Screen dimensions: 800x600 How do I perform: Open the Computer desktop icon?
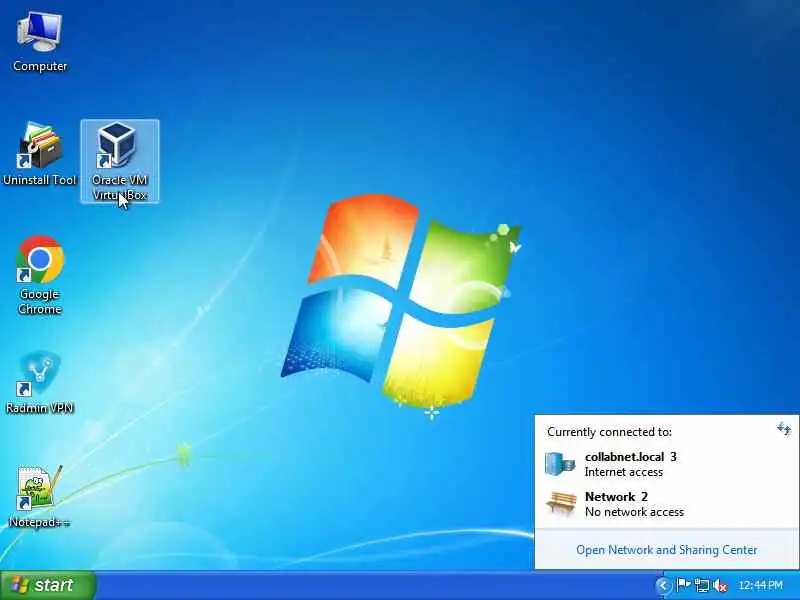[40, 43]
